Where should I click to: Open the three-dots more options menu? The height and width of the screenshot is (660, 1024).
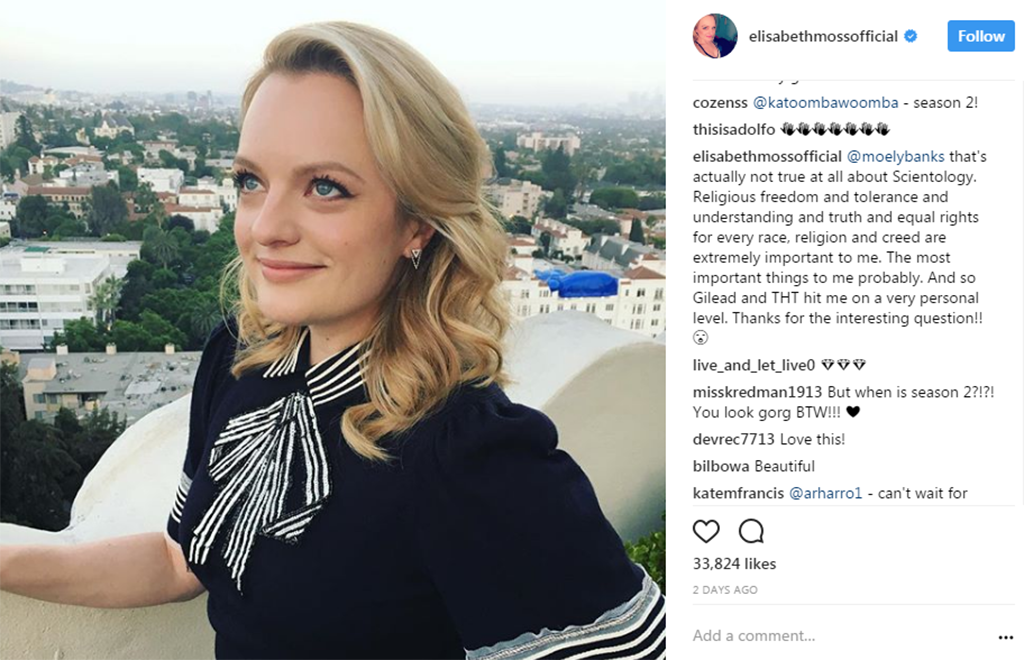pos(1006,637)
